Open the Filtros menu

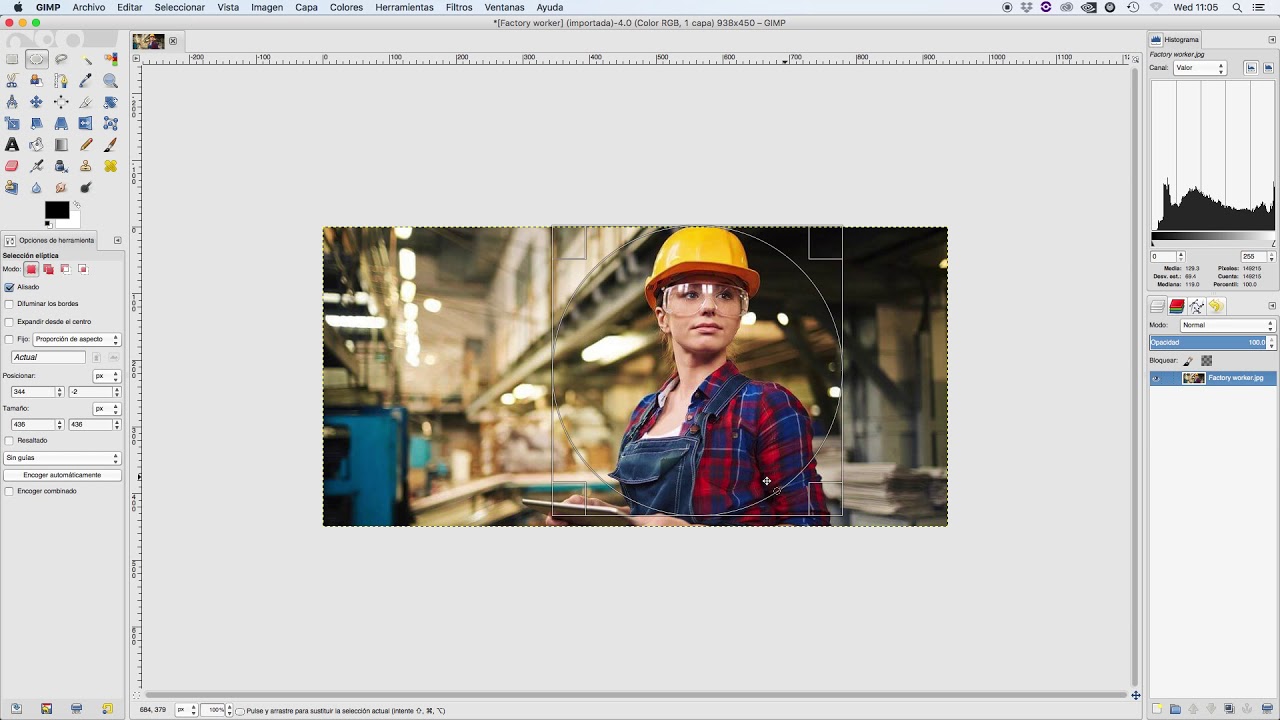click(459, 7)
